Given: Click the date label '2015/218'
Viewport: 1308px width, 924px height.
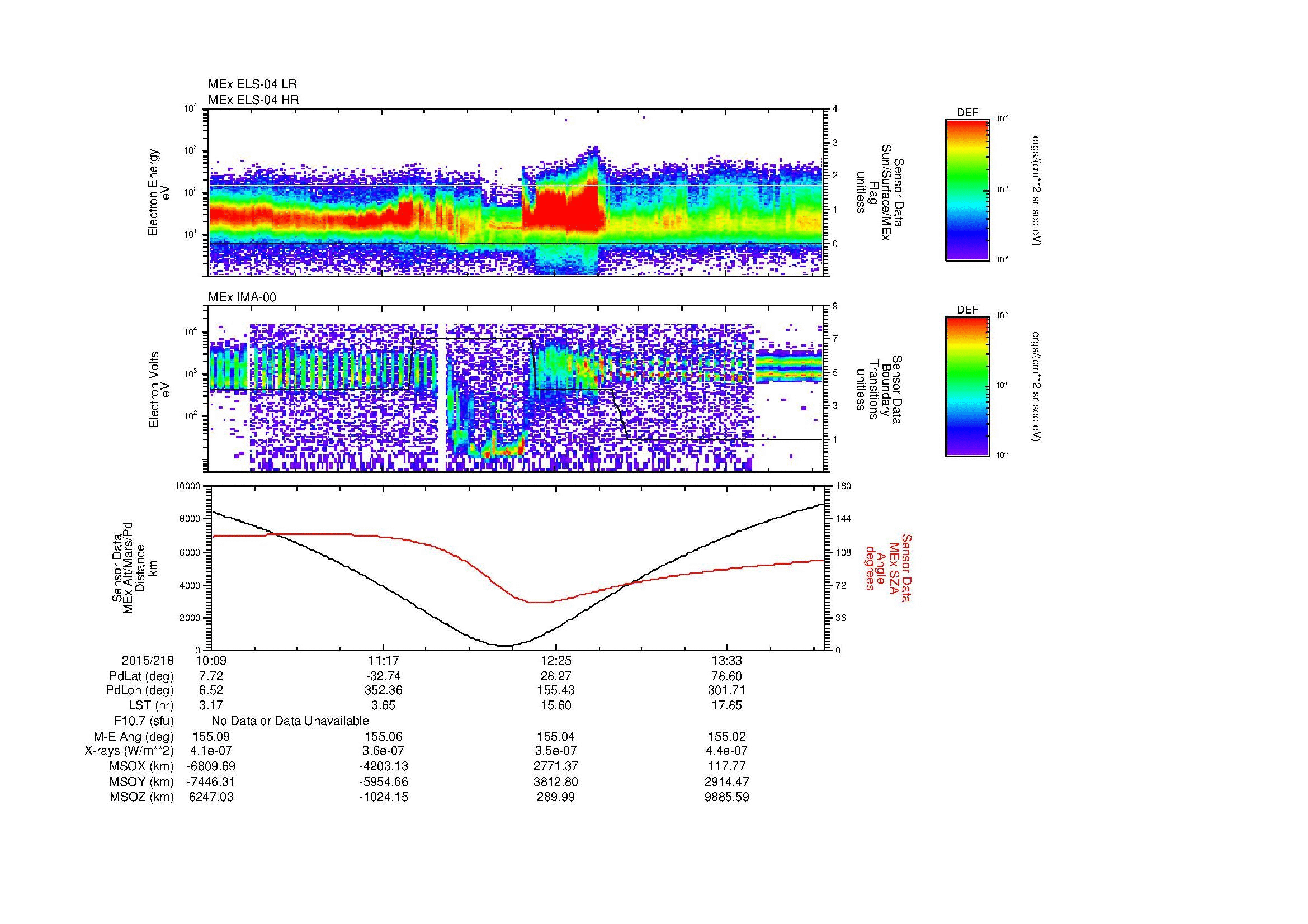Looking at the screenshot, I should click(148, 661).
